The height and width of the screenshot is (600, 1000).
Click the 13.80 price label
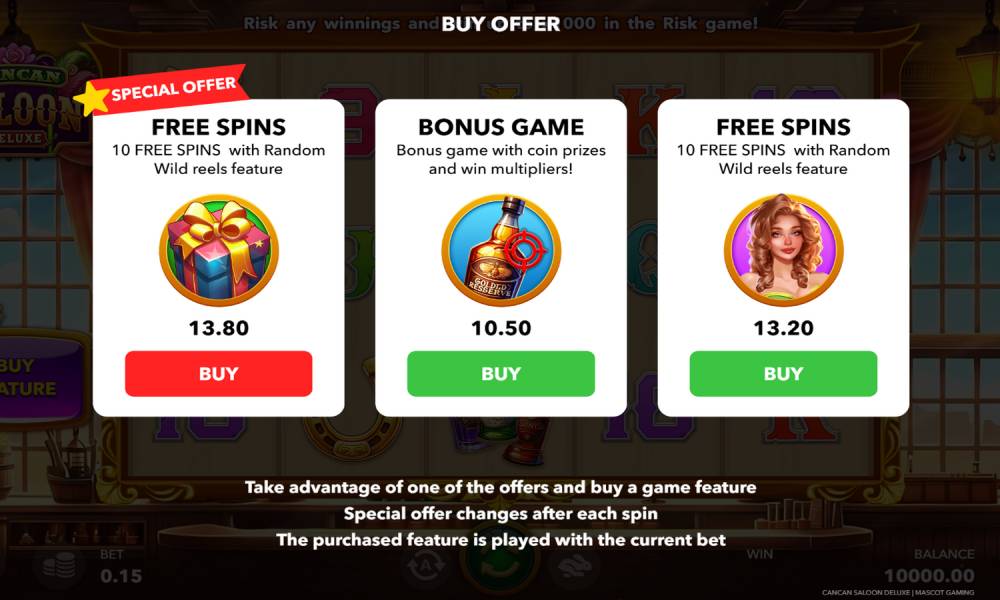coord(219,328)
